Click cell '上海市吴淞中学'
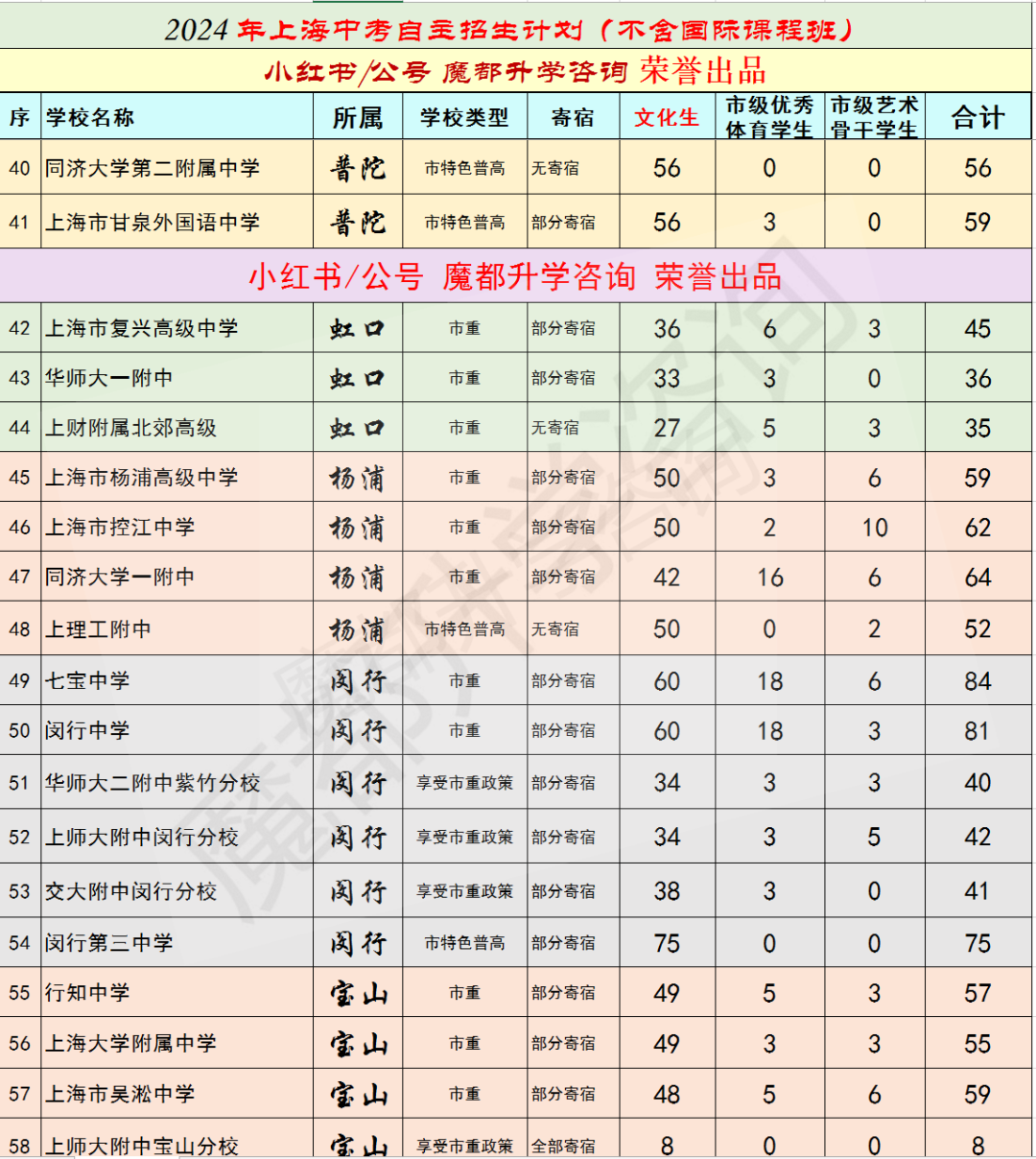Screen dimensions: 1036x1159 pyautogui.click(x=177, y=1094)
